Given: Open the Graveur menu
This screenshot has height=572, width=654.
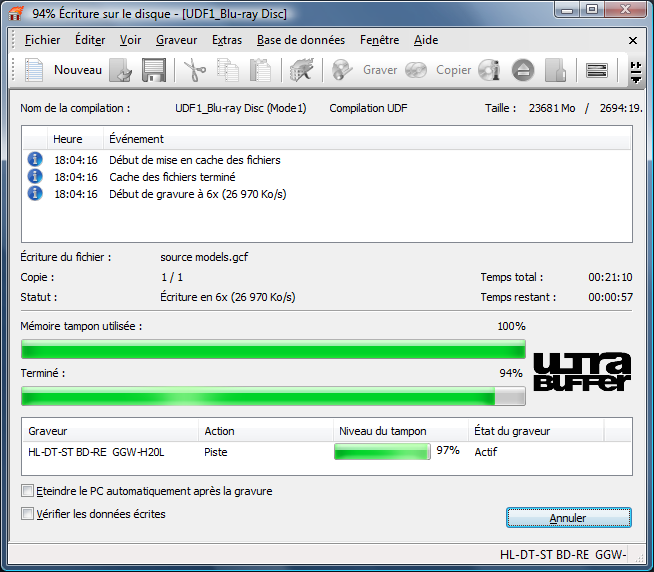Looking at the screenshot, I should tap(176, 40).
